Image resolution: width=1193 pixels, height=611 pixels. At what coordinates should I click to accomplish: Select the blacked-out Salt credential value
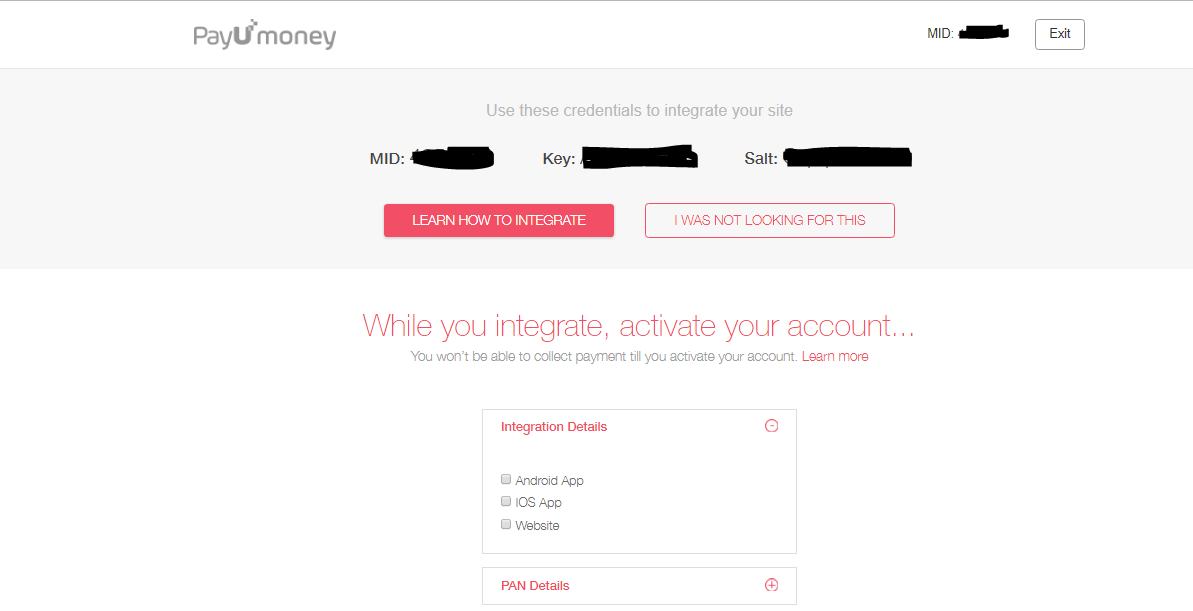coord(847,158)
